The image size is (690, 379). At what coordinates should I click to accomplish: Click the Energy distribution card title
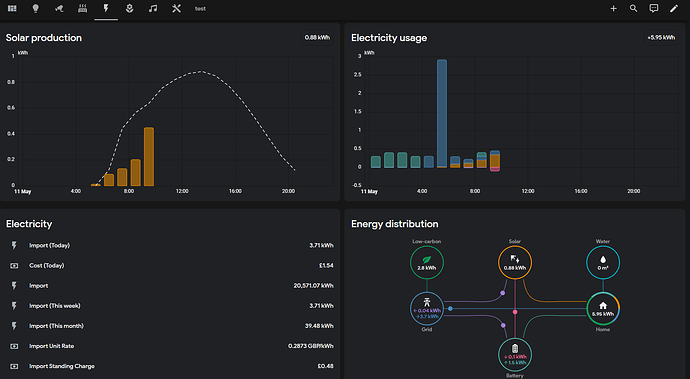coord(395,224)
